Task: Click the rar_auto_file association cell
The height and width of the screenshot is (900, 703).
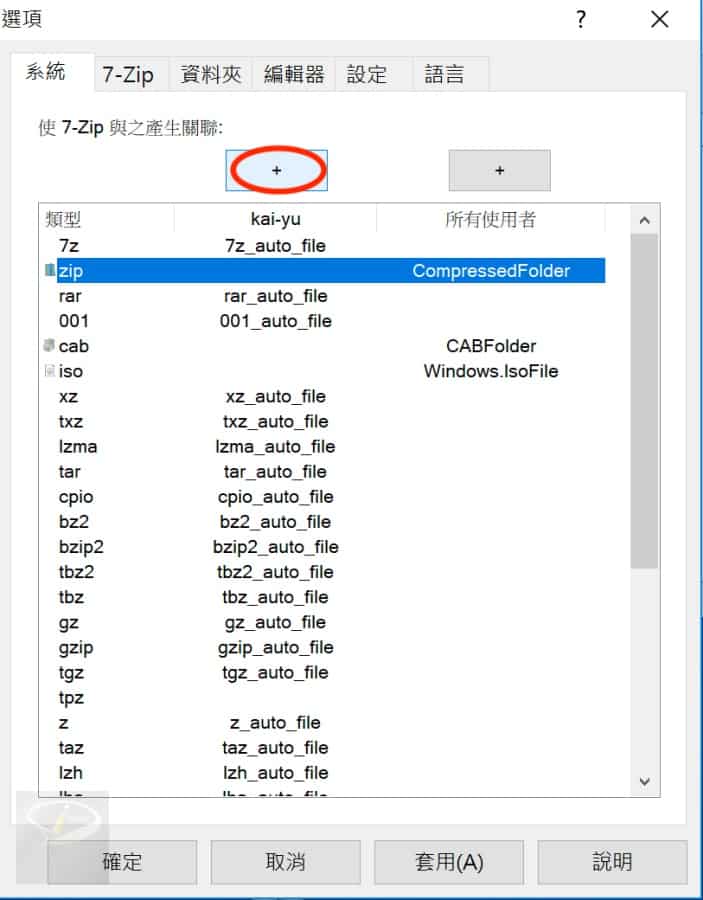Action: click(275, 296)
